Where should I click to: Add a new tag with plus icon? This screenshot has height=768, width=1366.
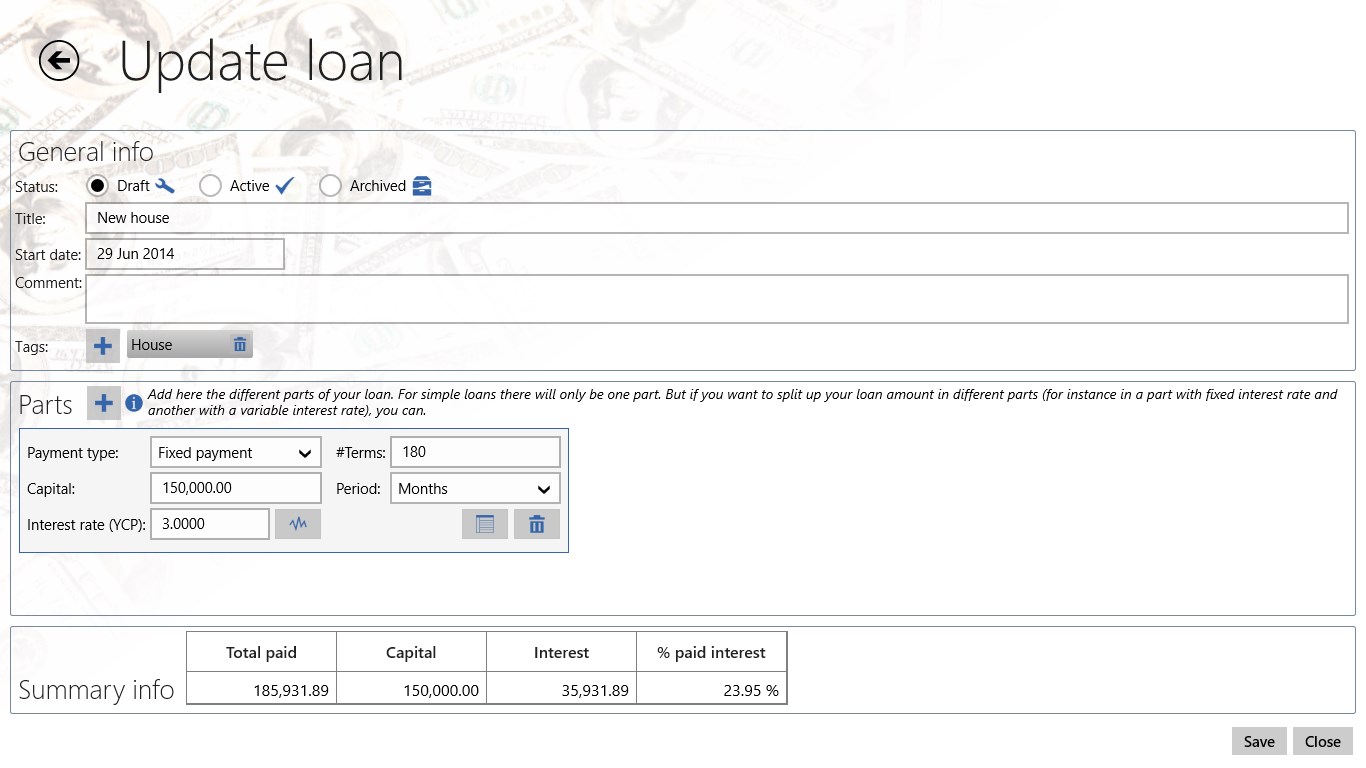[x=103, y=345]
